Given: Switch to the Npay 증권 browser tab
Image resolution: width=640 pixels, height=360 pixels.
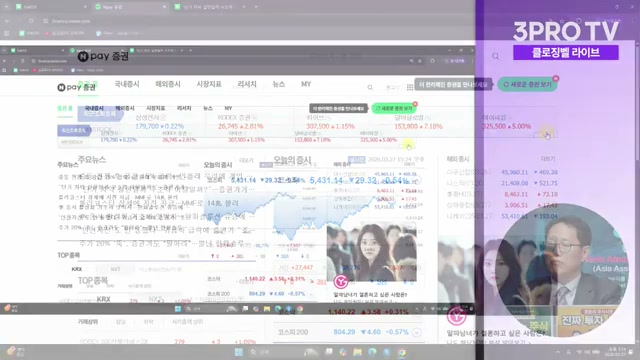Looking at the screenshot, I should click(x=131, y=7).
